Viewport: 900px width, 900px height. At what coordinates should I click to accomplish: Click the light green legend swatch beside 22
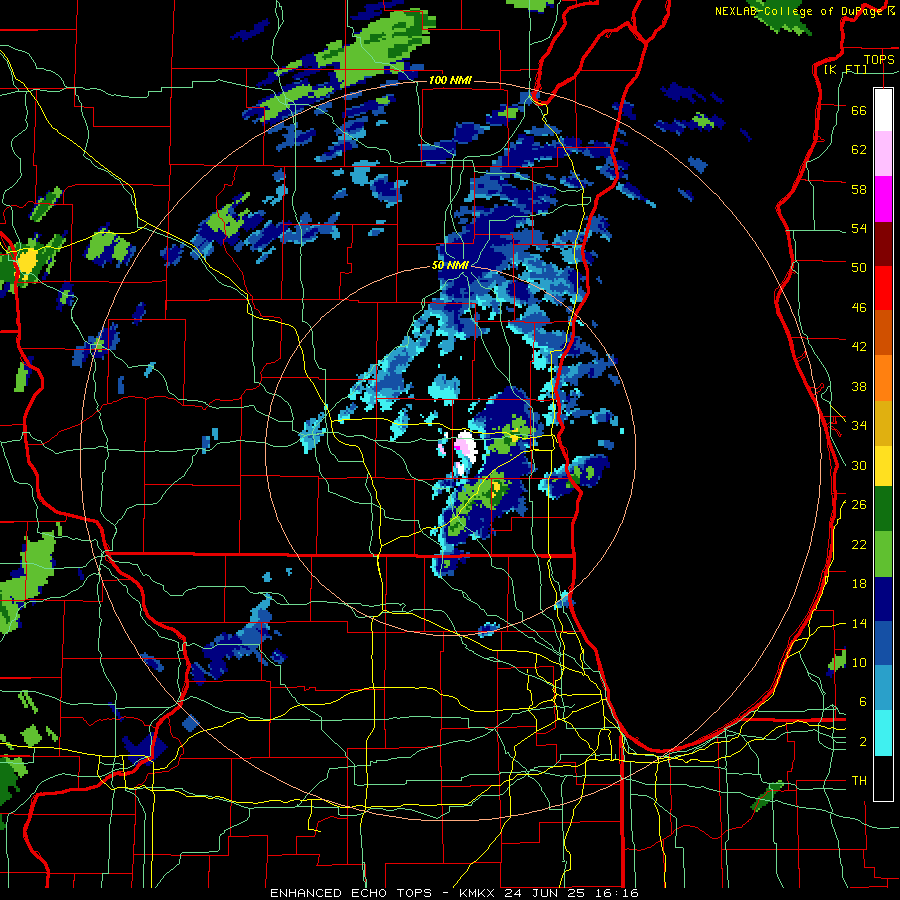[883, 554]
